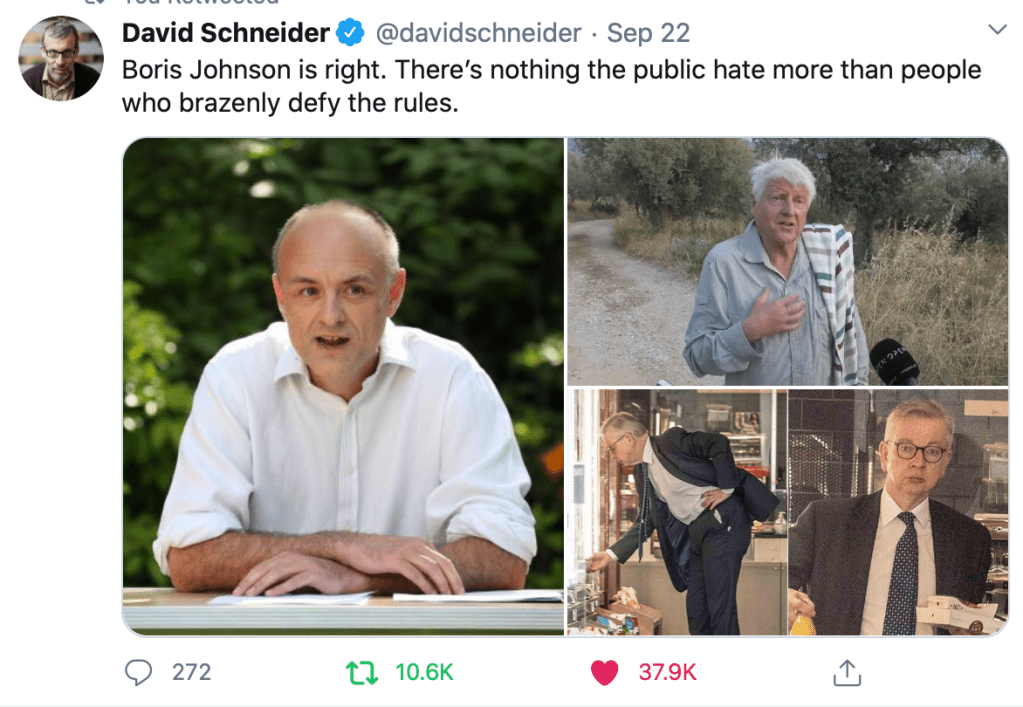Click the Sep 22 timestamp
This screenshot has width=1023, height=707.
[648, 33]
